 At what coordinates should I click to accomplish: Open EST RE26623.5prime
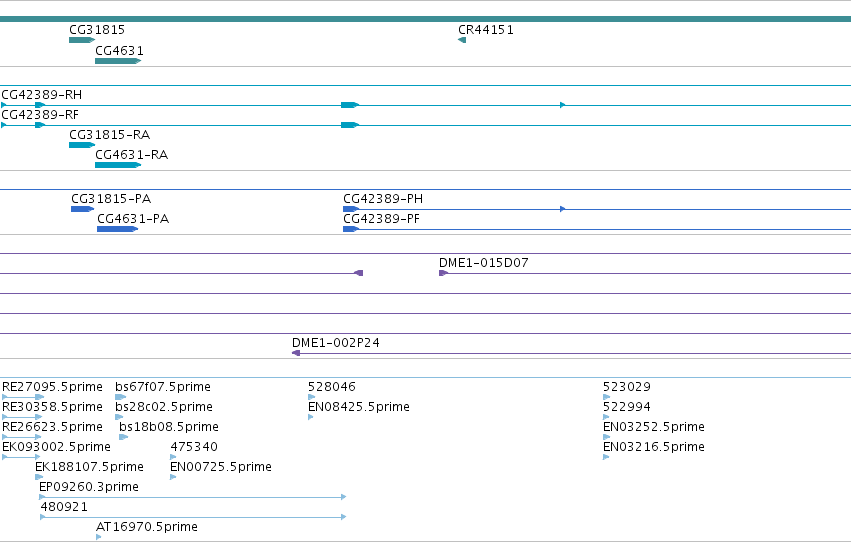pyautogui.click(x=52, y=426)
